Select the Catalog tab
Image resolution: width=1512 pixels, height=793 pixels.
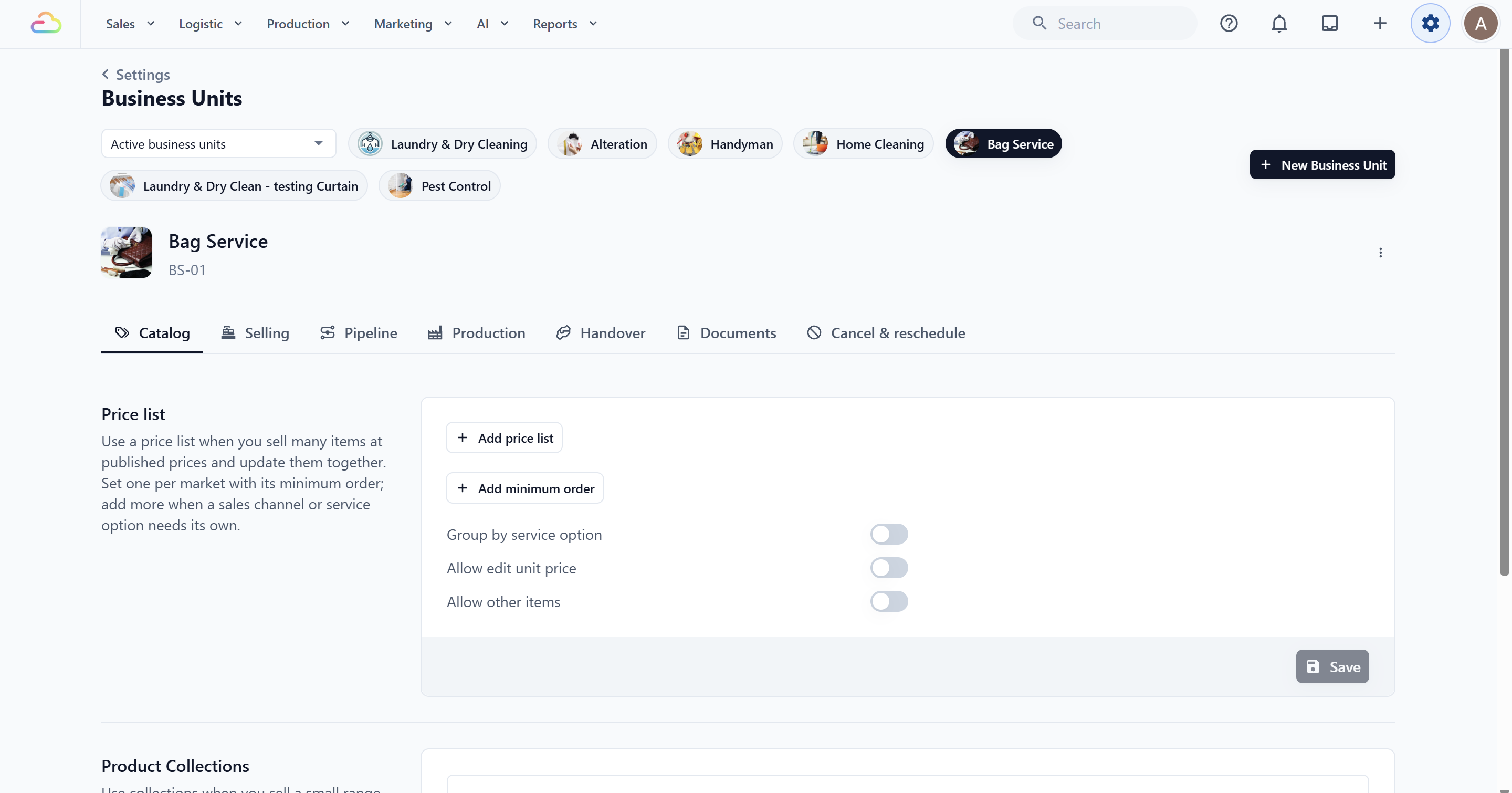tap(152, 333)
